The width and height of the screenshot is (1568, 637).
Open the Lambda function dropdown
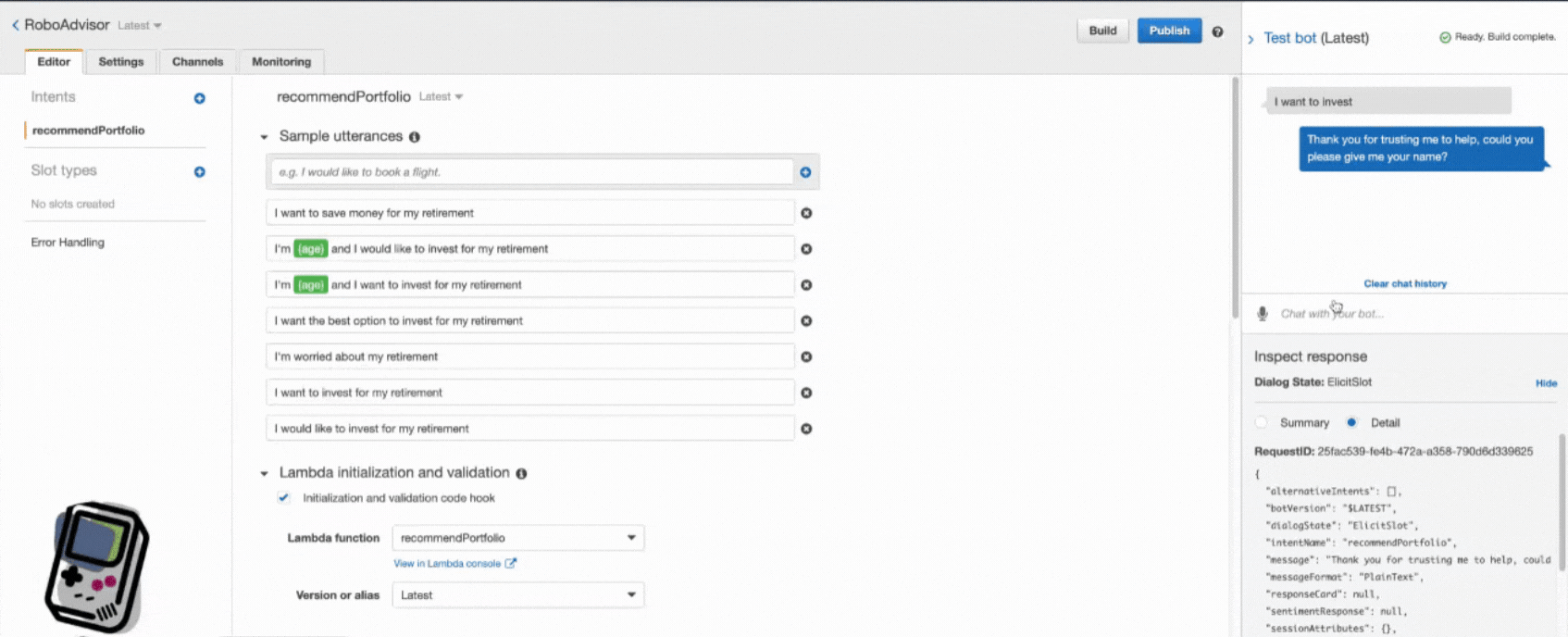click(x=518, y=538)
